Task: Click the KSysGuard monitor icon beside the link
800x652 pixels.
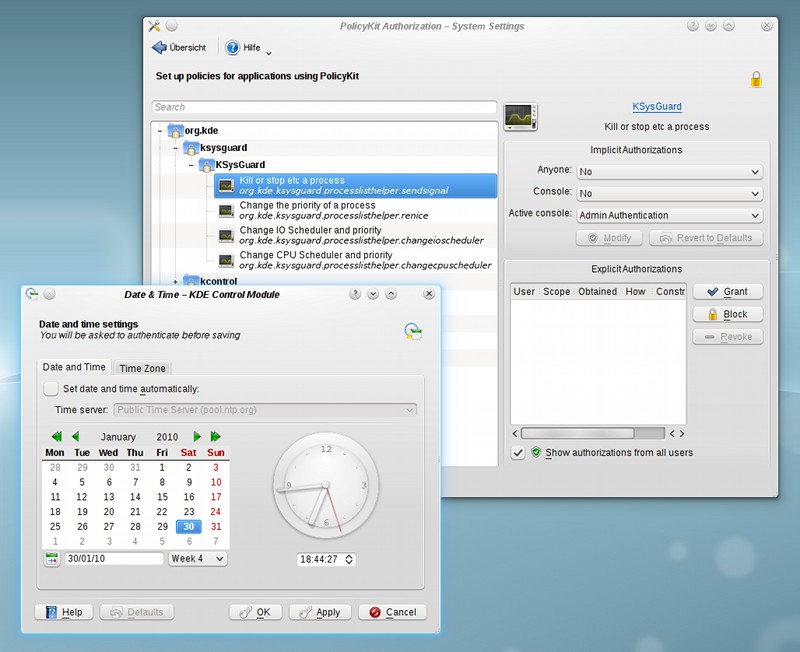Action: [x=520, y=117]
